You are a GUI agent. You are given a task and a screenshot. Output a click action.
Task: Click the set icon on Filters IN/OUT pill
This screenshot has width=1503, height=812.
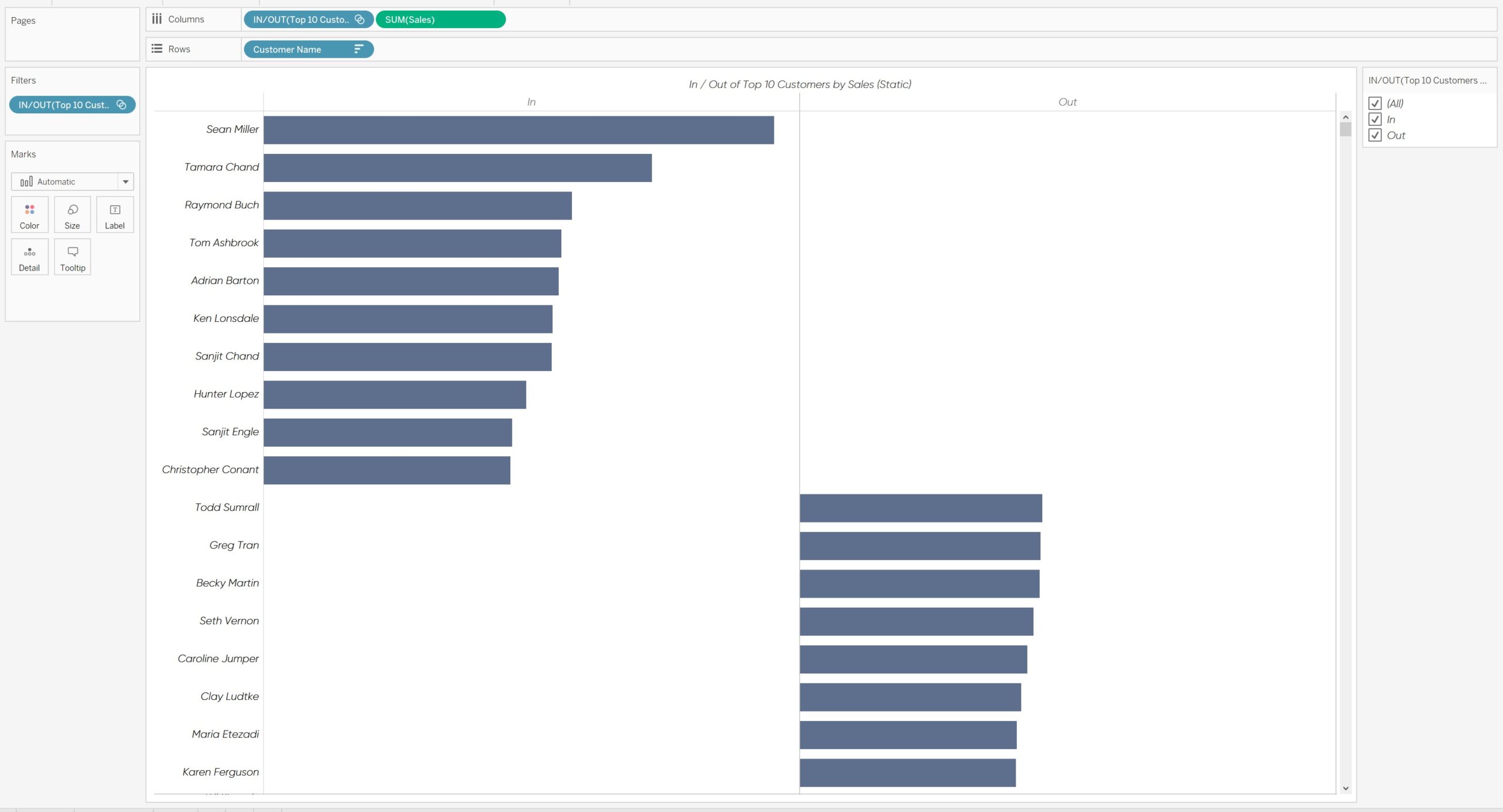[122, 105]
